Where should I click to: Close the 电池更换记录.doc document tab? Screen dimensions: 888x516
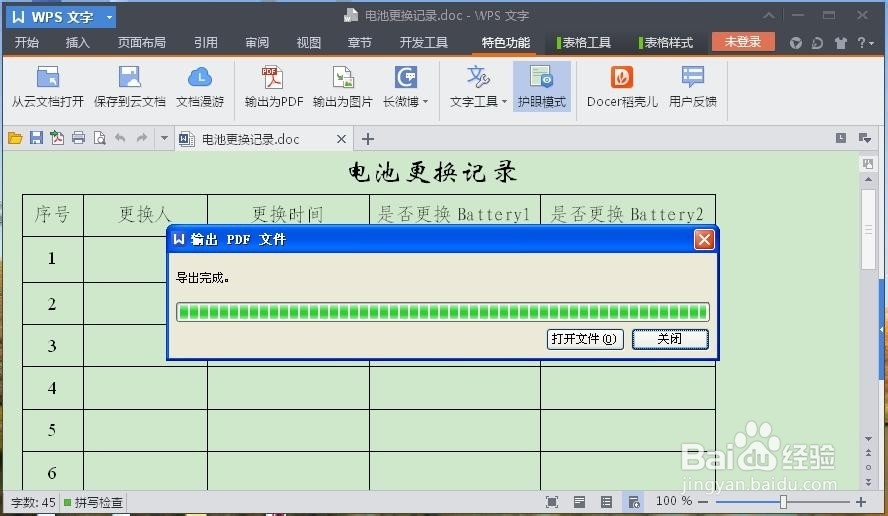pos(341,139)
